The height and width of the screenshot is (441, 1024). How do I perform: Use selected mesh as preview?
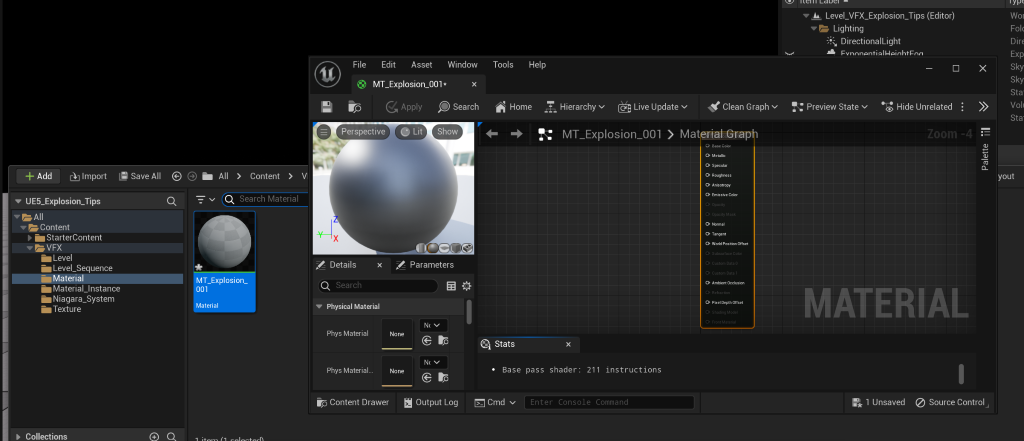coord(466,248)
